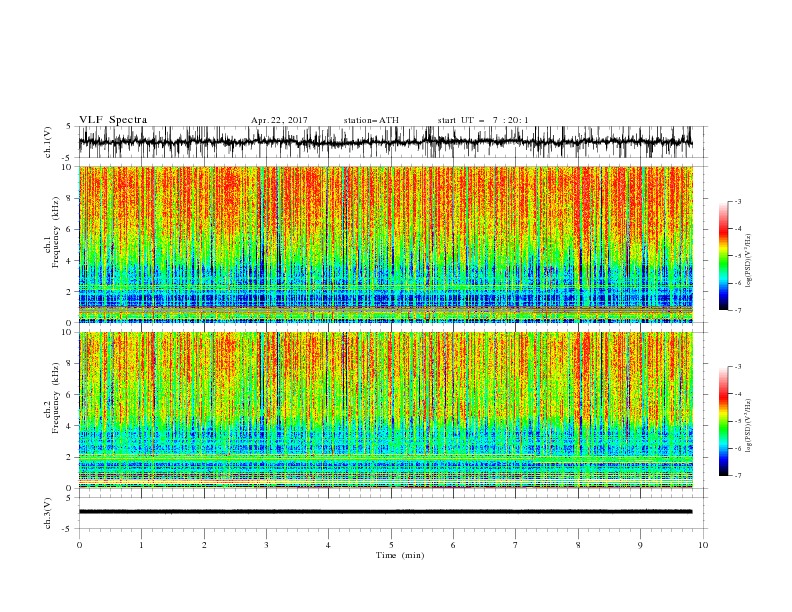
Task: Click the "station=ATH" header label
Action: pyautogui.click(x=371, y=120)
